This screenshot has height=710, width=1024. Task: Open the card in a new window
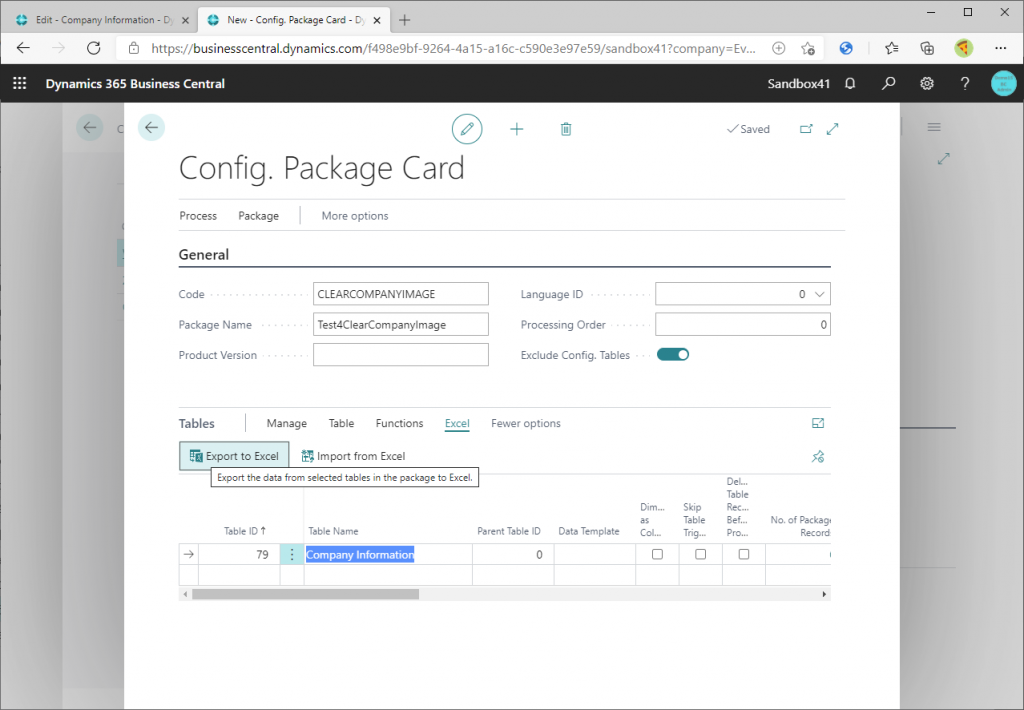(x=807, y=129)
